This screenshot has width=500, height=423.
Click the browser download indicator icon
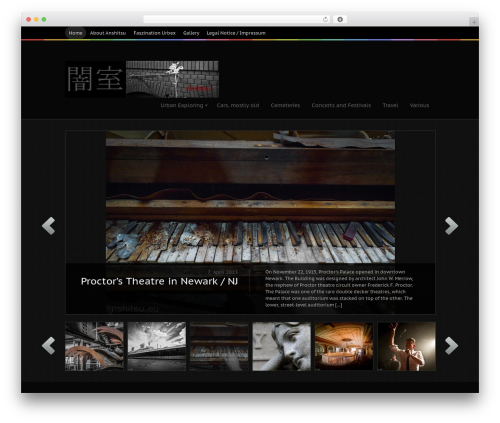(x=340, y=19)
